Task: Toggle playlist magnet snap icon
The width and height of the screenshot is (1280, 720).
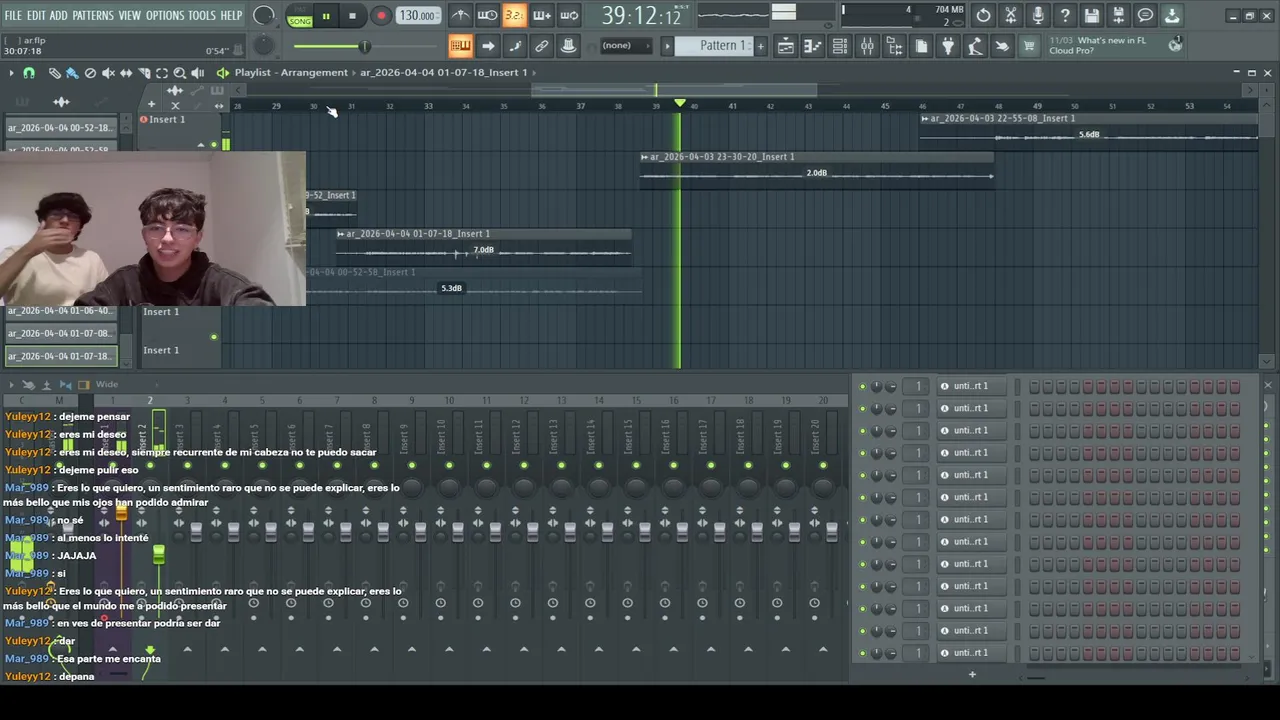Action: tap(29, 73)
